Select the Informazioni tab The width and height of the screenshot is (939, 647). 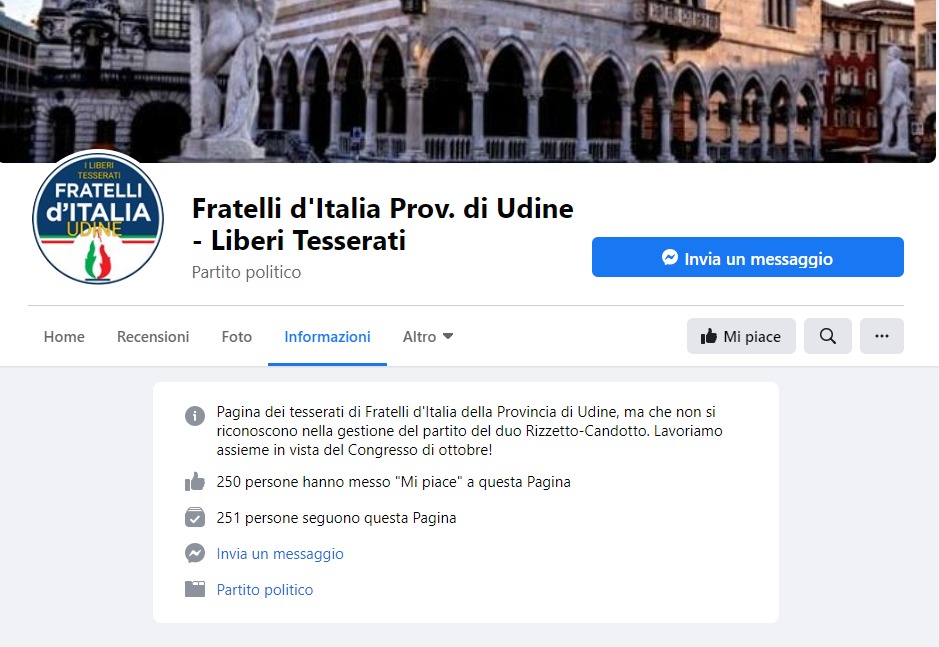[327, 337]
